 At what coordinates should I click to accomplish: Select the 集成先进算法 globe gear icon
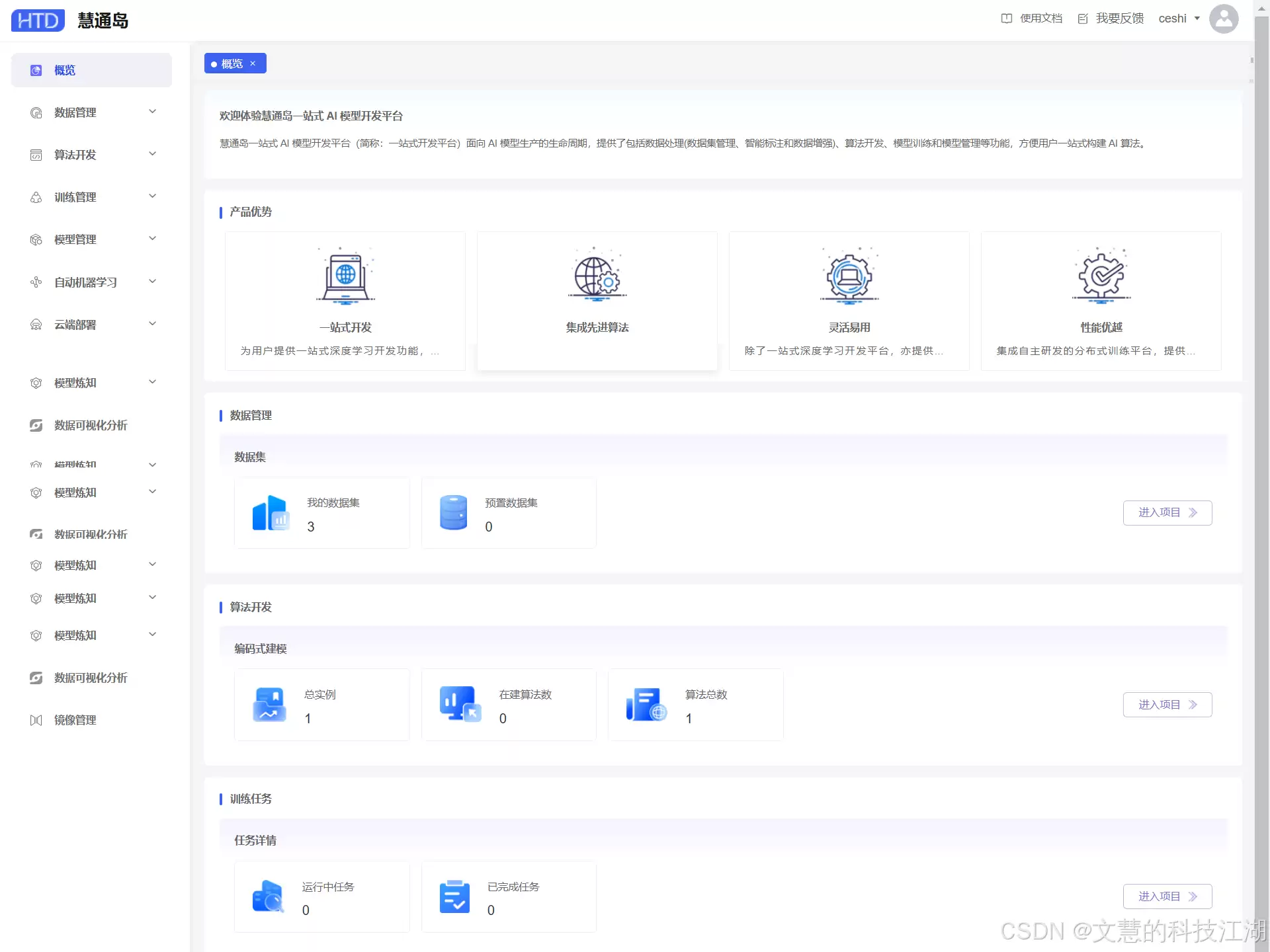597,276
